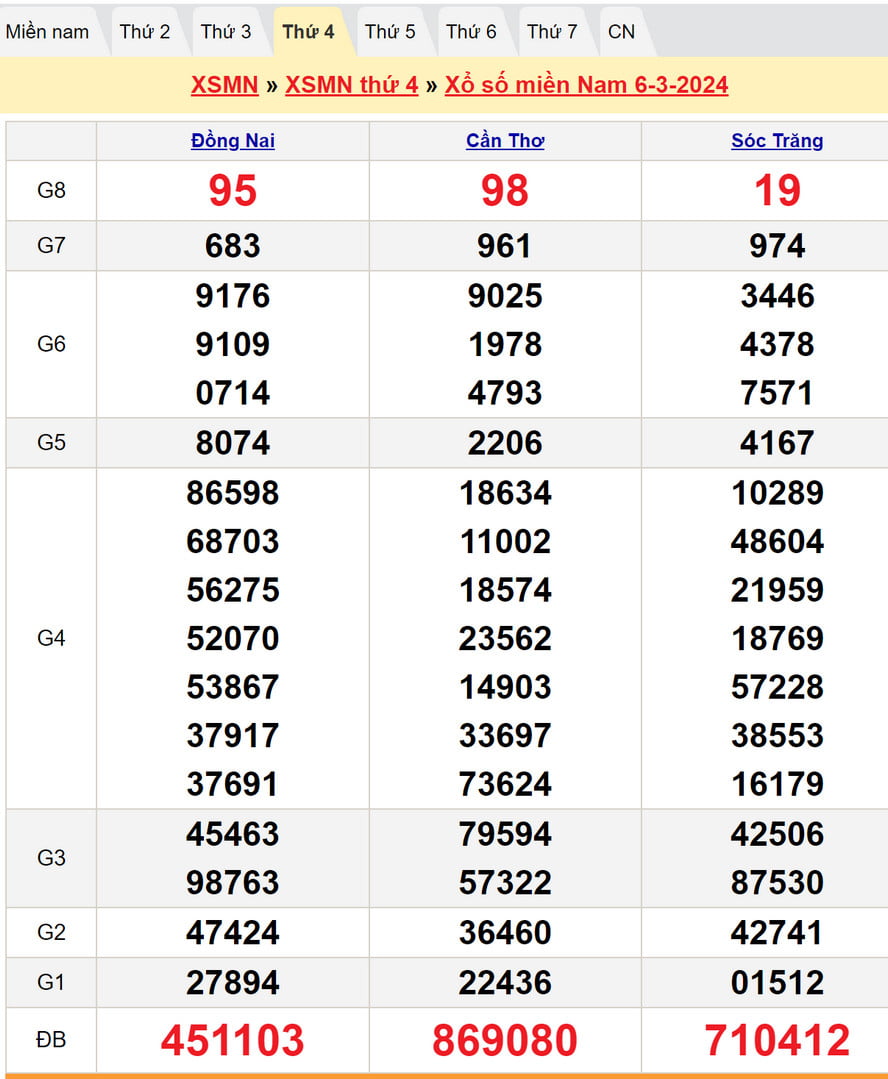Switch to the Thứ 3 tab
Viewport: 888px width, 1079px height.
click(226, 31)
